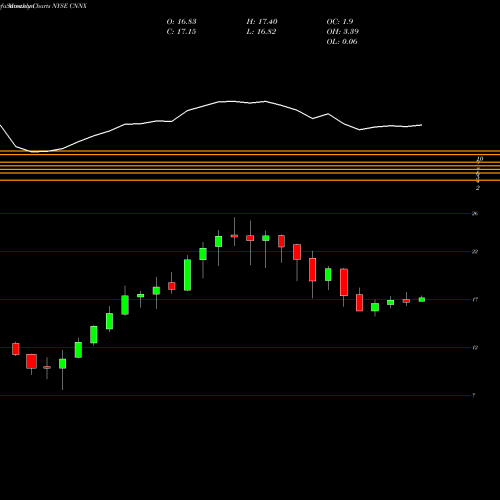Click the 'OL: 0.06' readout
This screenshot has width=500, height=500.
pyautogui.click(x=342, y=42)
